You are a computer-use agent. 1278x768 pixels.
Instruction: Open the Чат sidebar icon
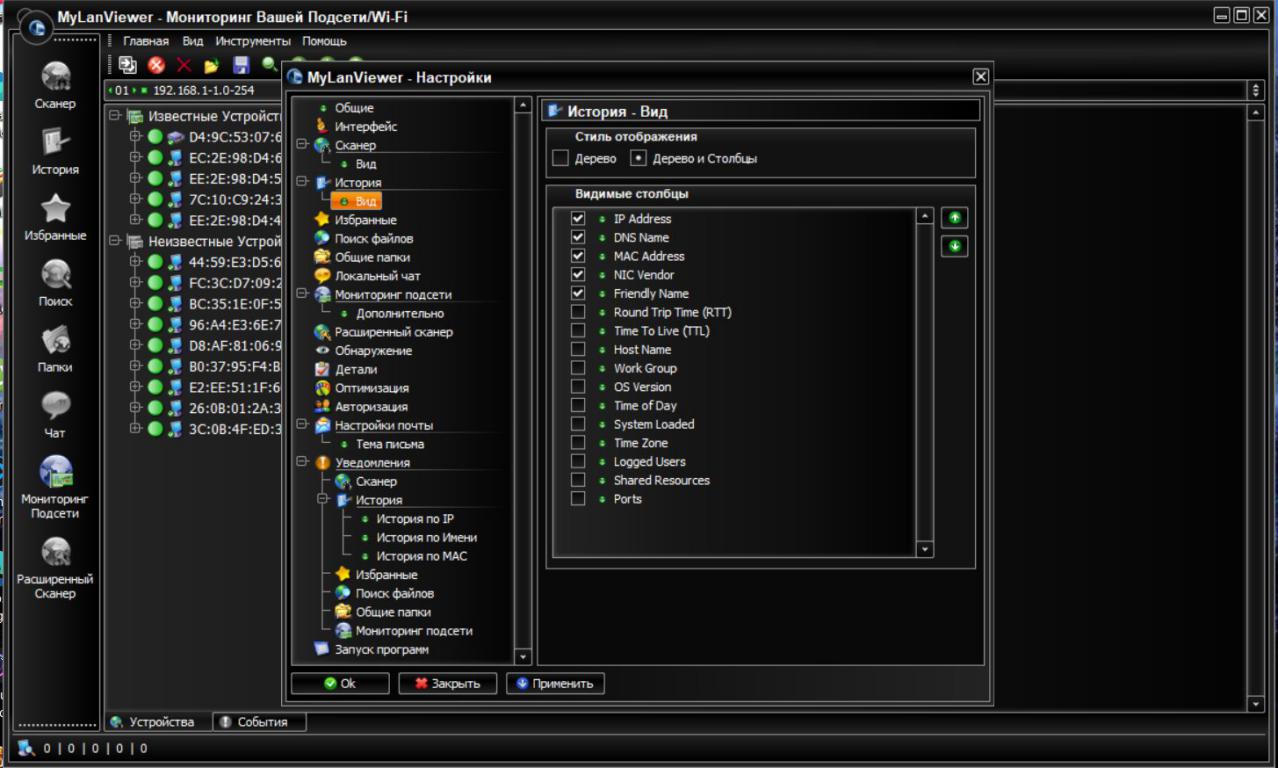tap(55, 406)
